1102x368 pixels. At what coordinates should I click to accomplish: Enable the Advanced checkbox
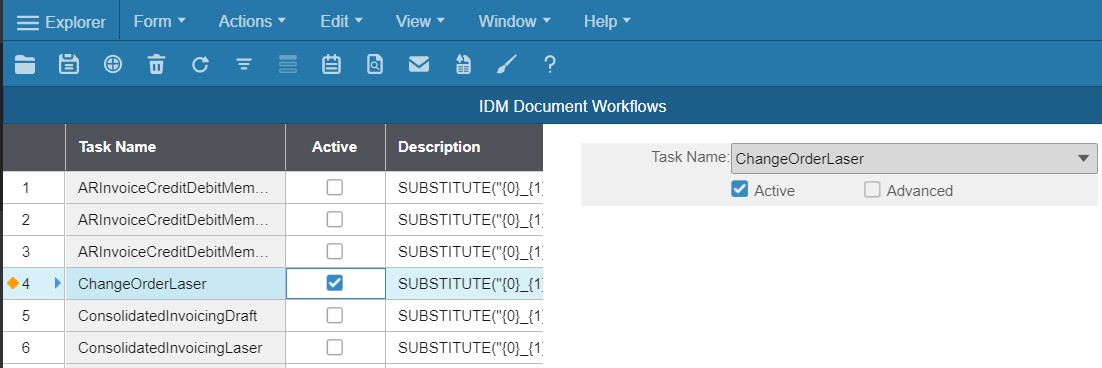[872, 190]
